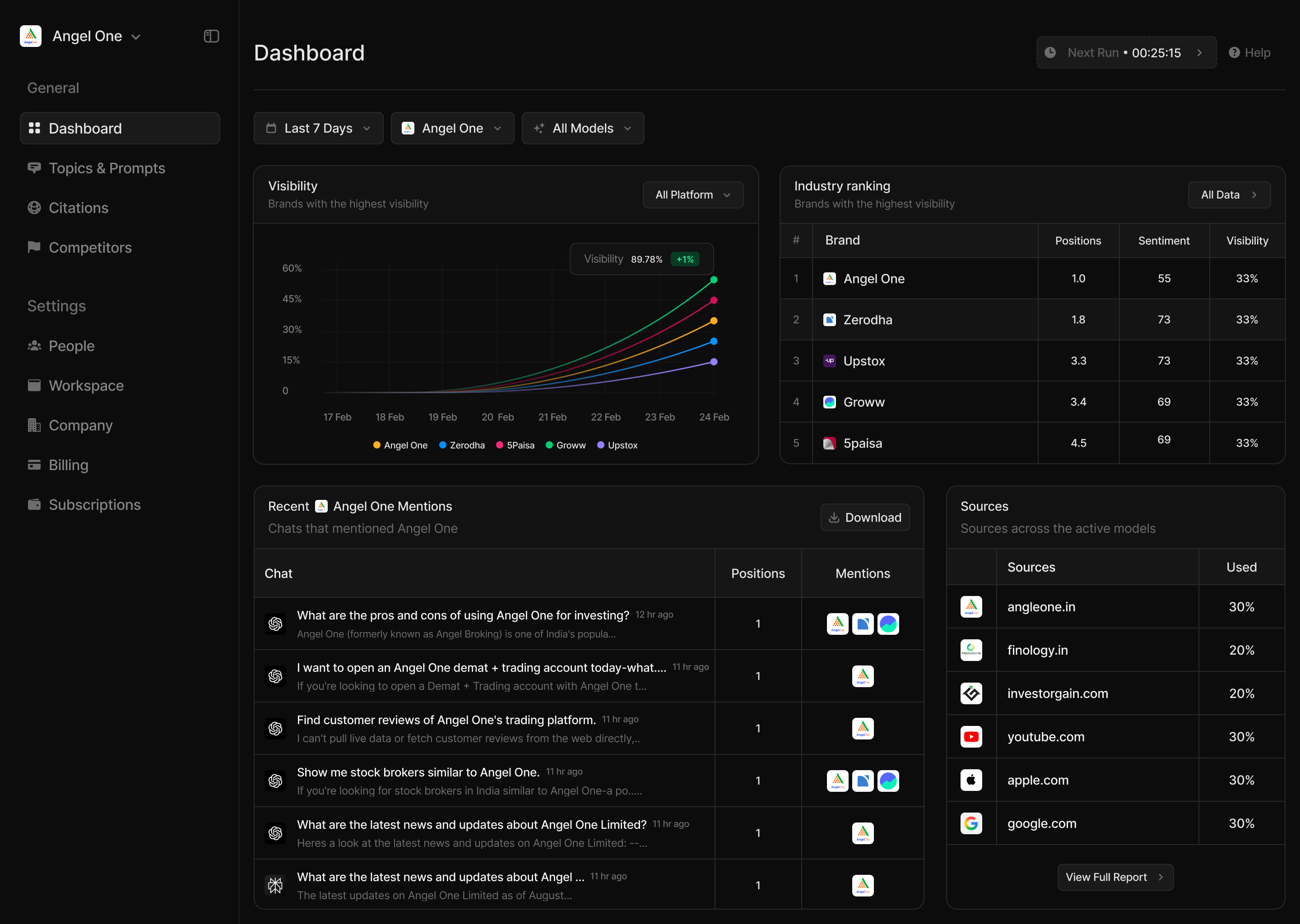The width and height of the screenshot is (1300, 924).
Task: Toggle the sidebar collapse icon
Action: coord(211,37)
